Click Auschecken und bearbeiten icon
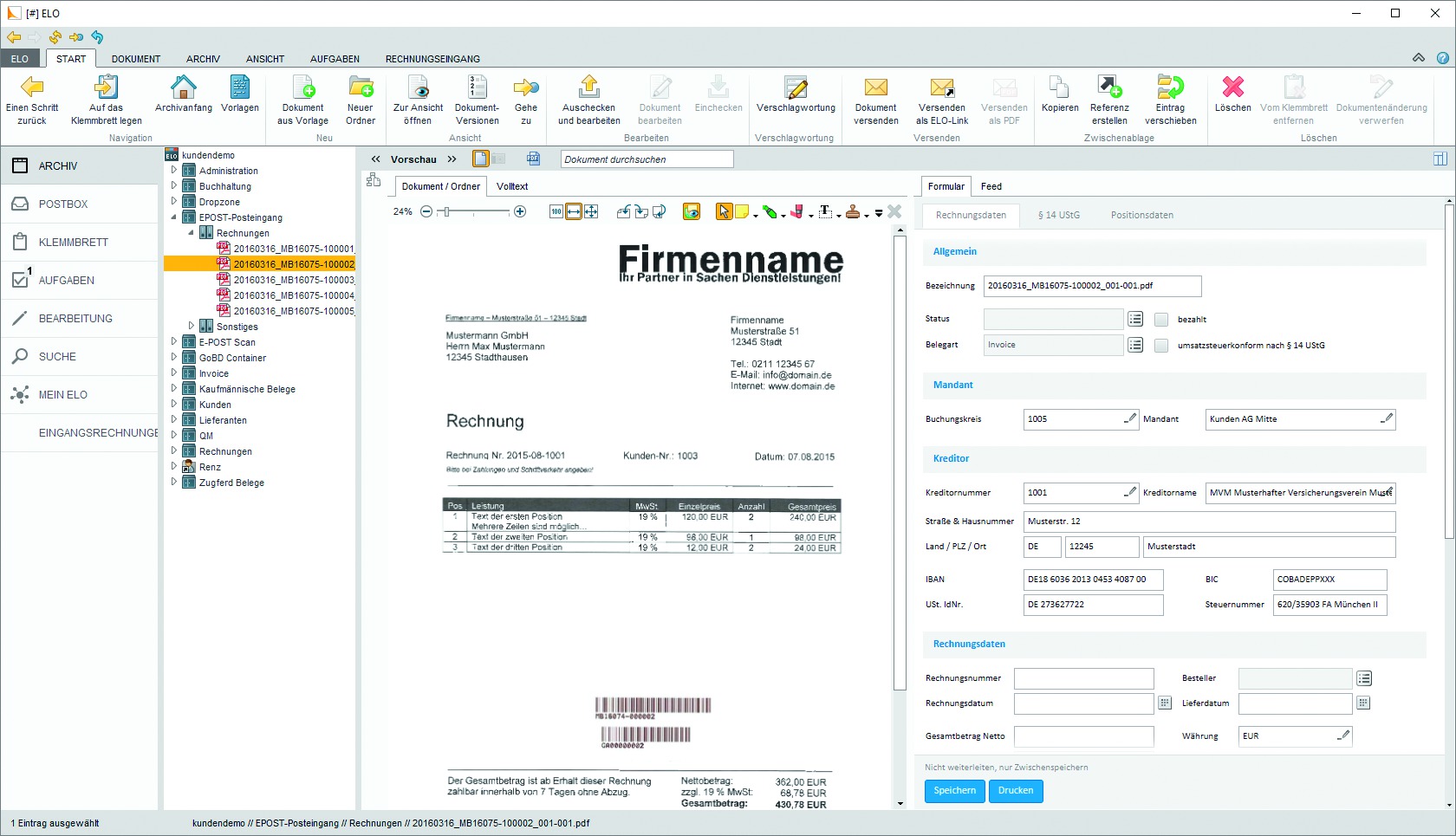This screenshot has height=836, width=1456. click(588, 87)
